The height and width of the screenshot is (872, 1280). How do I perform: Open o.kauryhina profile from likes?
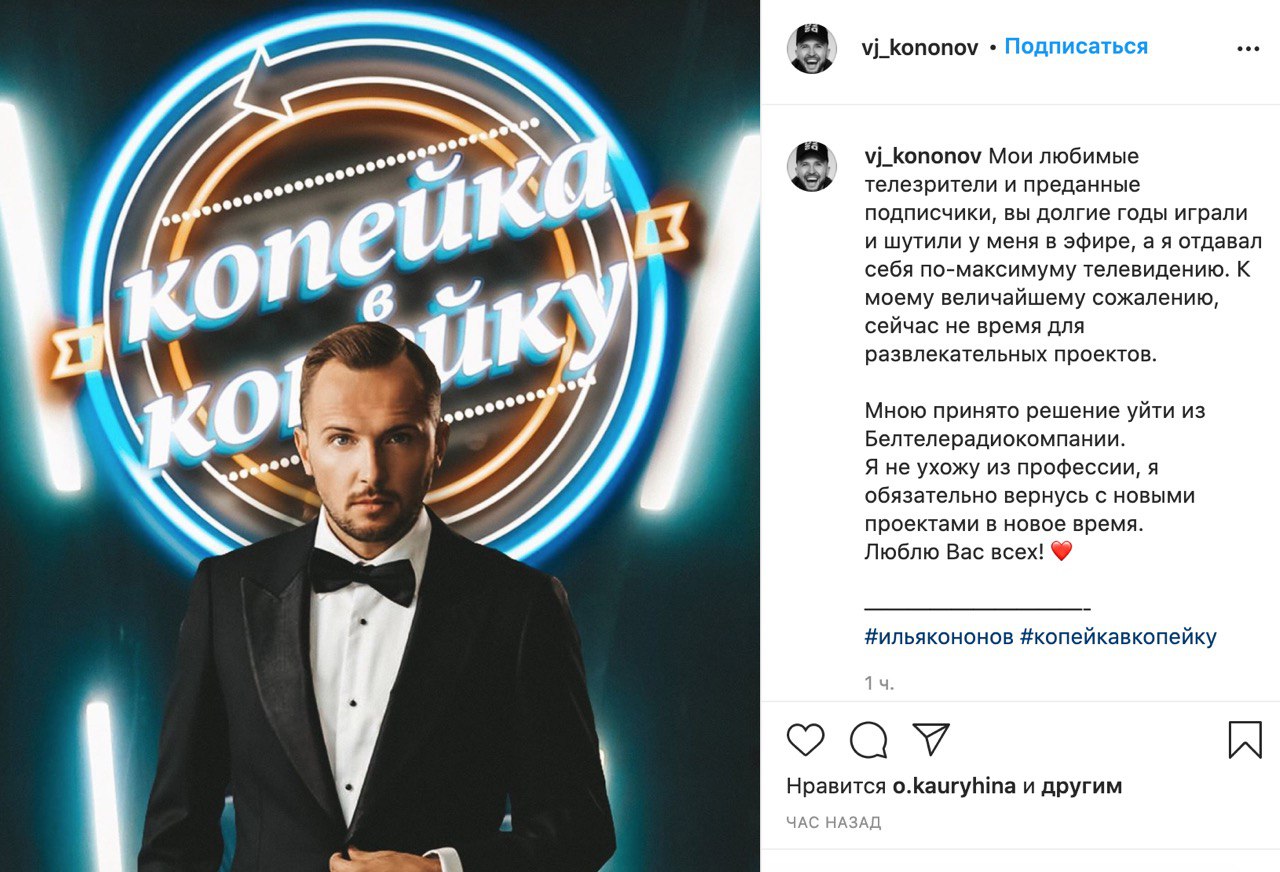953,787
